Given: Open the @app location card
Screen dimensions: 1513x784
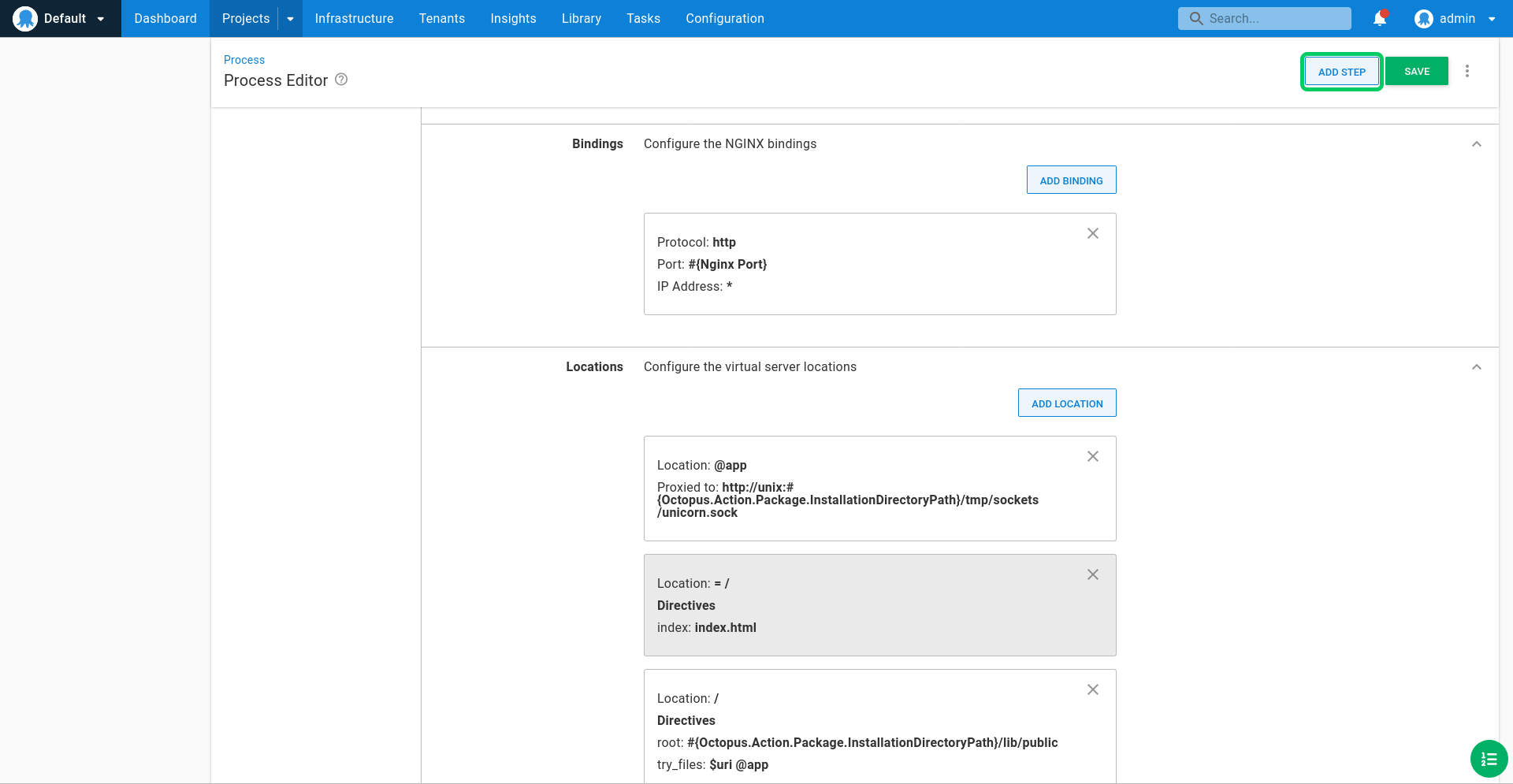Looking at the screenshot, I should click(x=879, y=489).
